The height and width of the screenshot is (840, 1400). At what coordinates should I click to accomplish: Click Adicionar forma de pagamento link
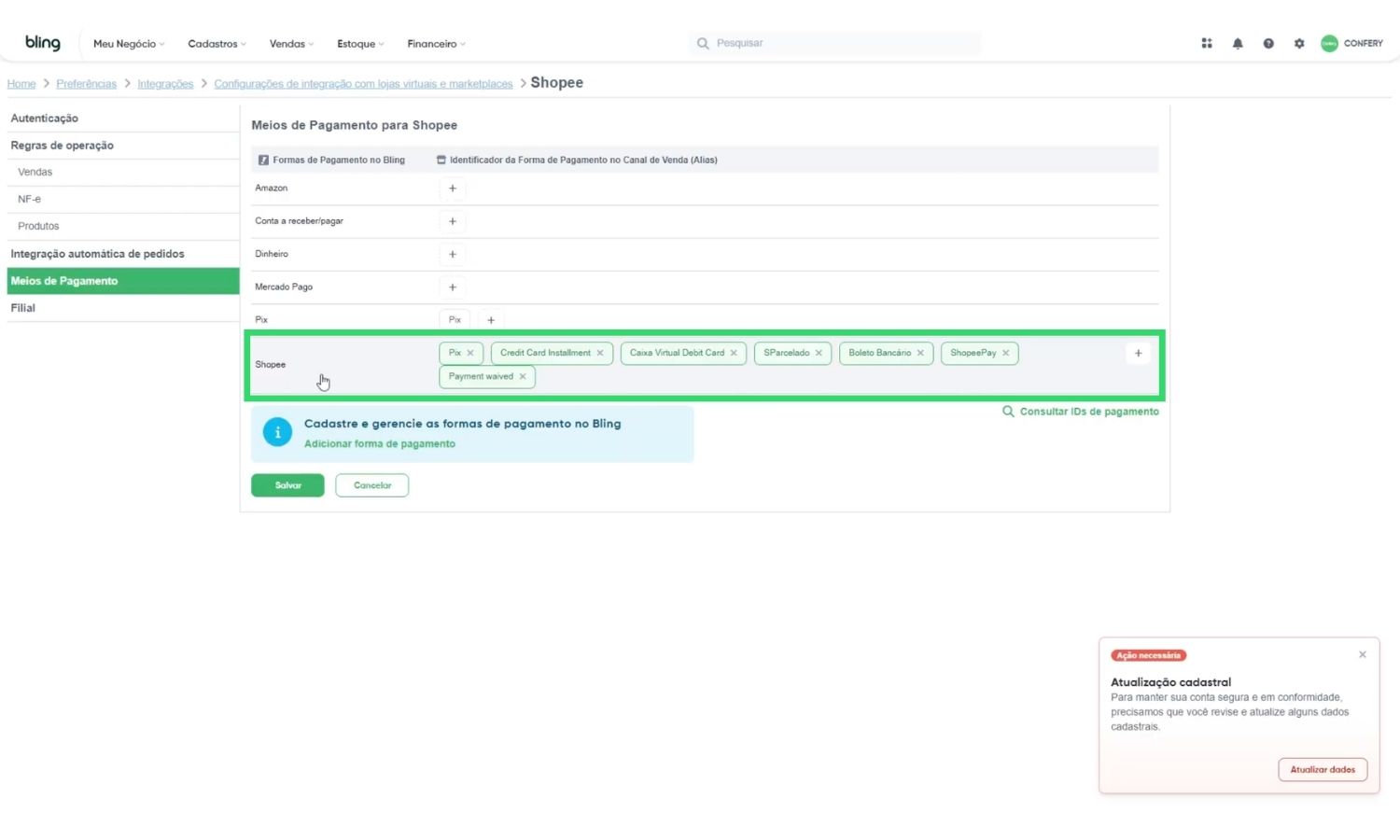point(380,444)
